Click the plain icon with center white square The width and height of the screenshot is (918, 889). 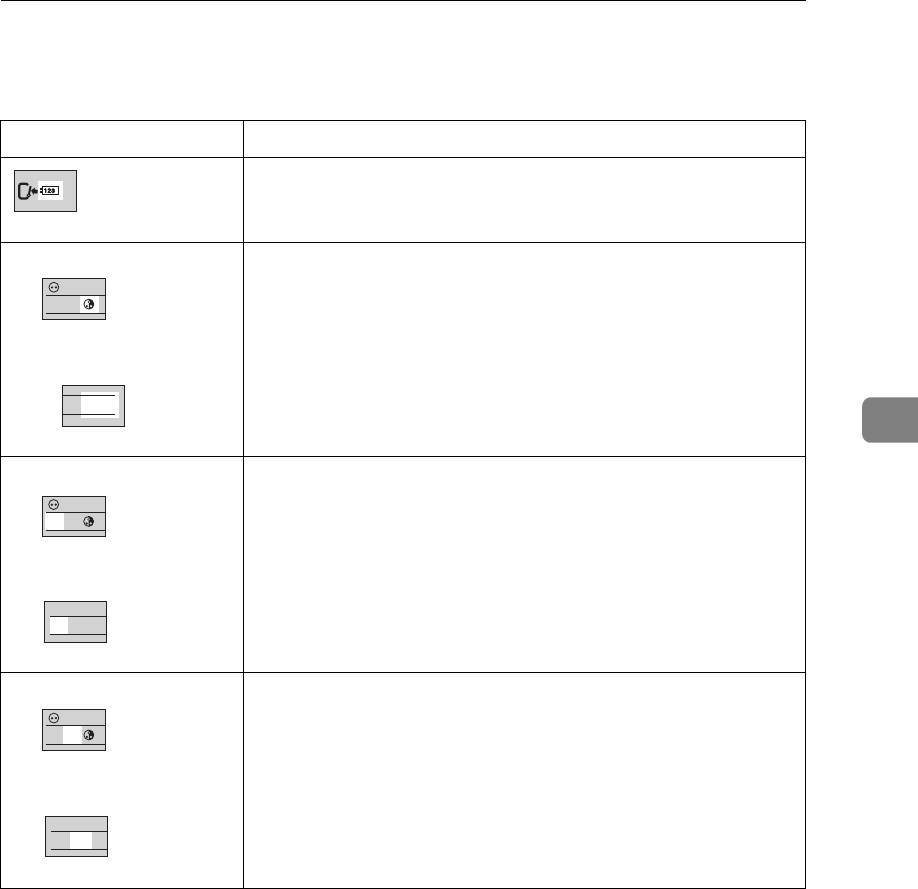(77, 837)
